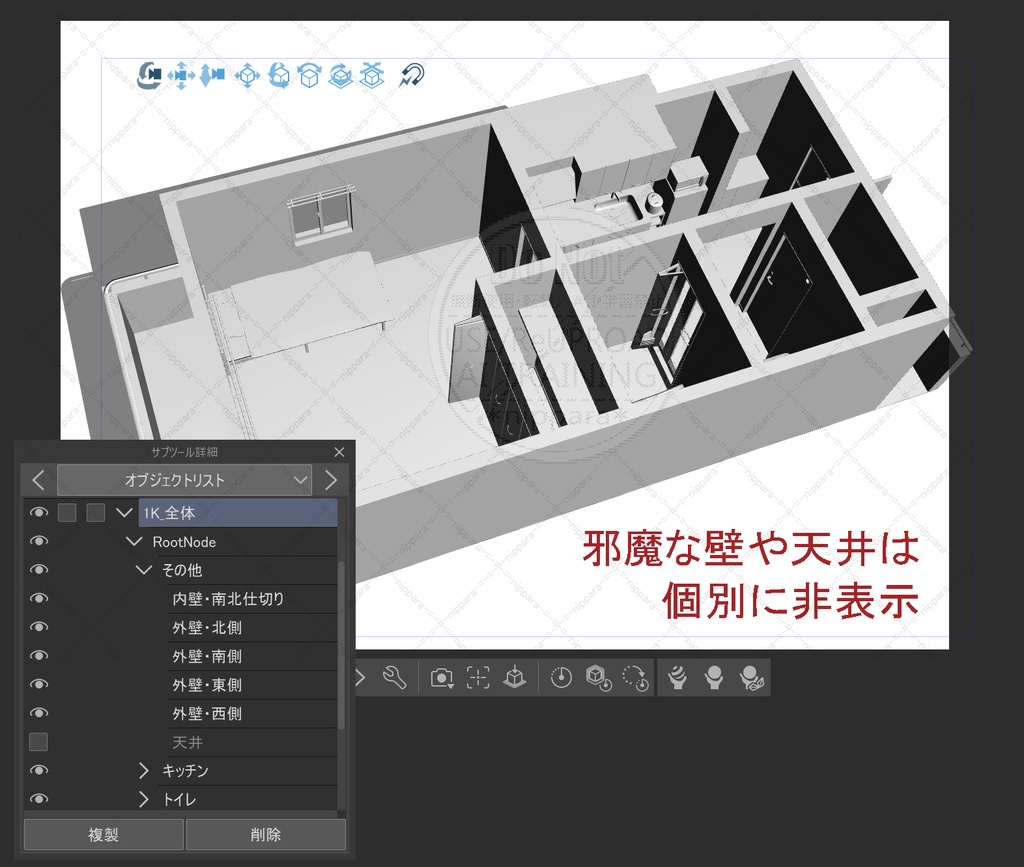The image size is (1024, 867).
Task: Activate the rotate object tool on toolbar
Action: (x=279, y=76)
